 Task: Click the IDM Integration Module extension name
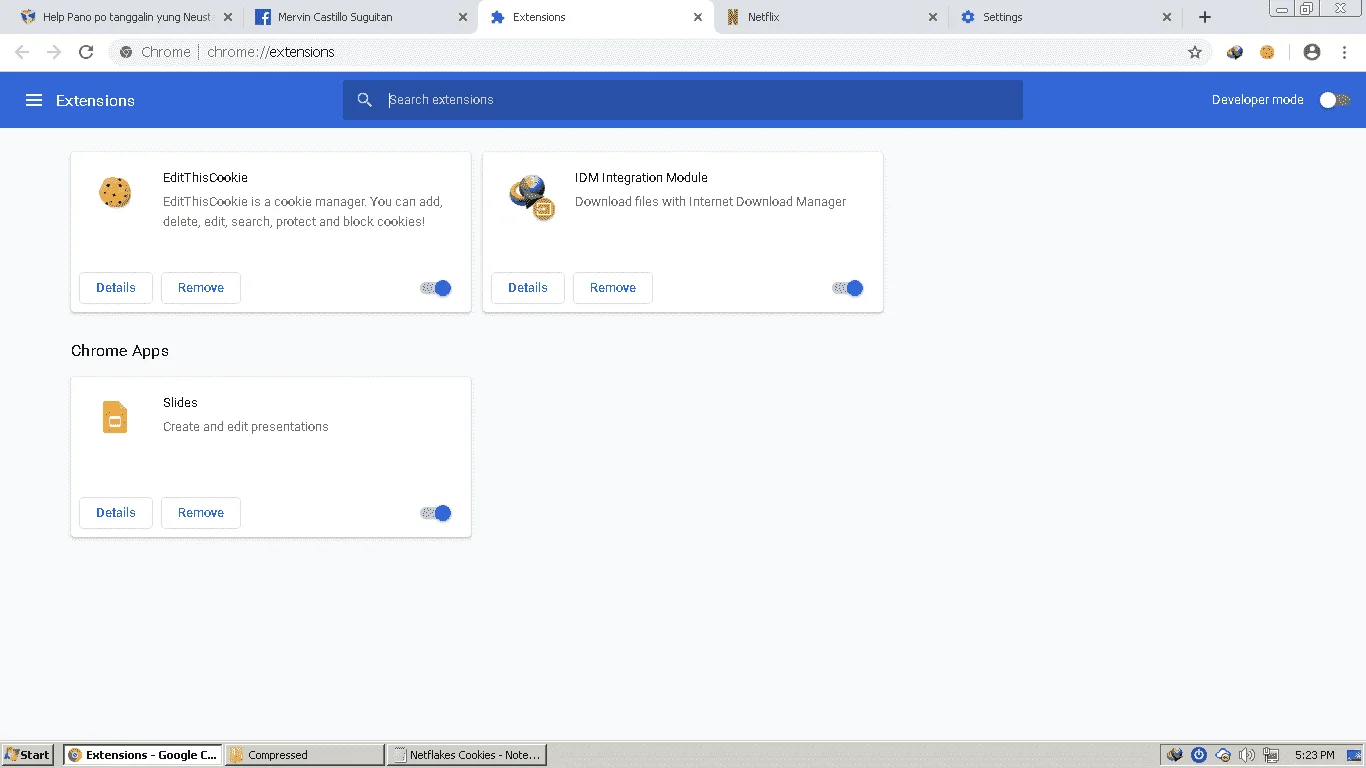click(x=641, y=178)
